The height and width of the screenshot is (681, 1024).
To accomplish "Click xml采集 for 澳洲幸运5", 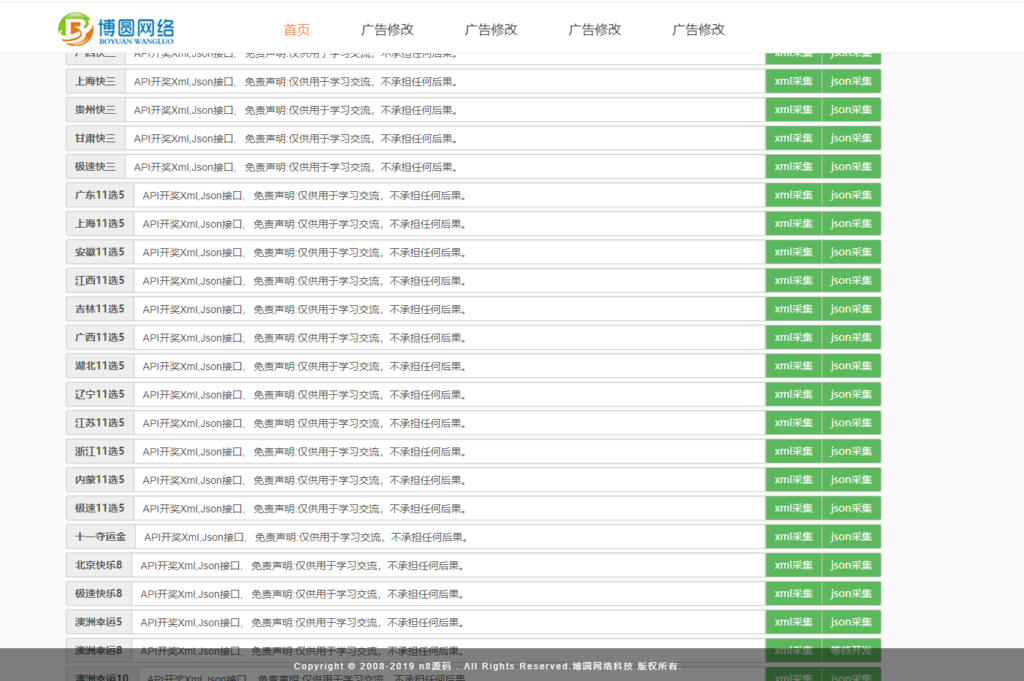I will [x=793, y=622].
